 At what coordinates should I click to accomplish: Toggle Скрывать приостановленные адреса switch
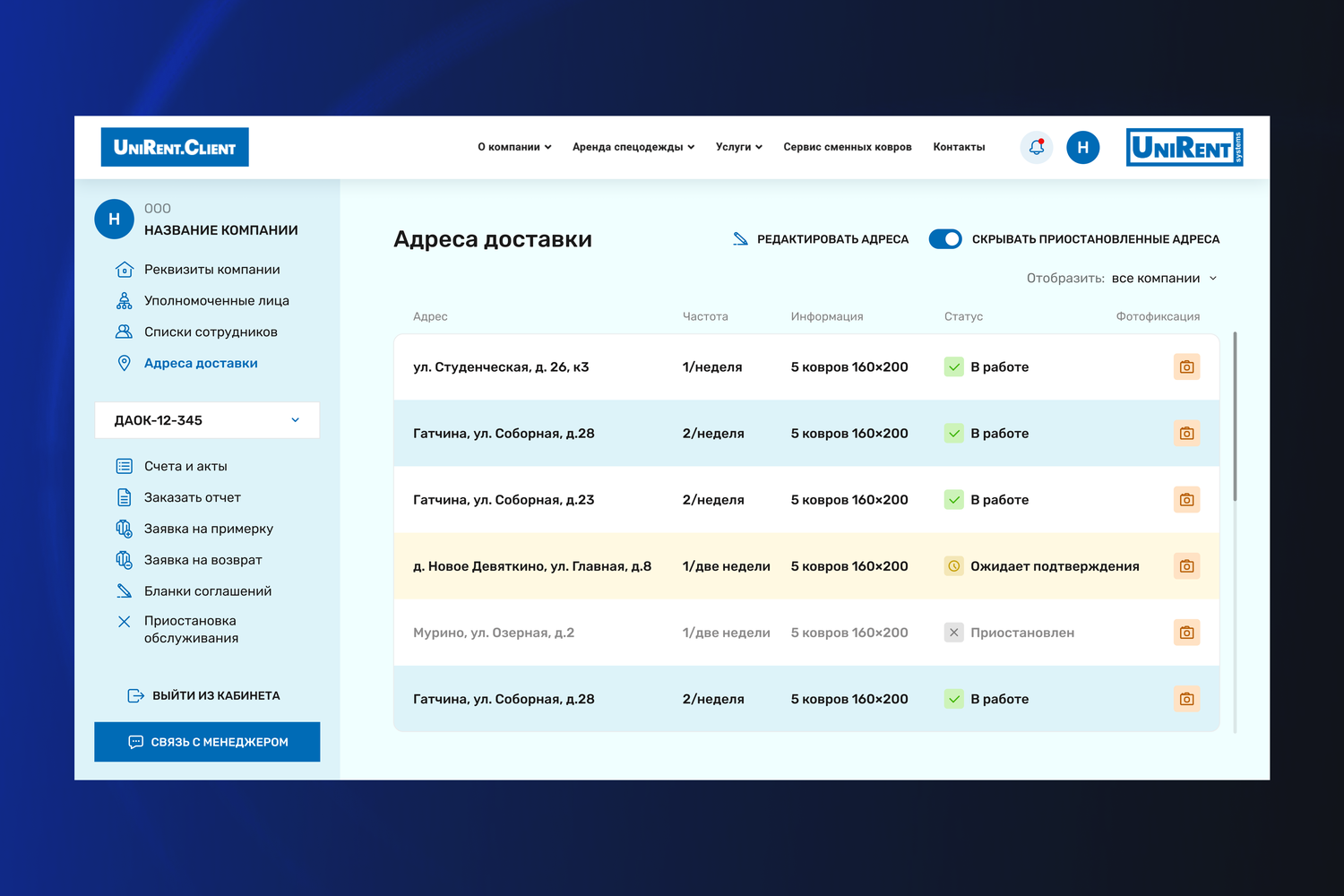pyautogui.click(x=945, y=239)
